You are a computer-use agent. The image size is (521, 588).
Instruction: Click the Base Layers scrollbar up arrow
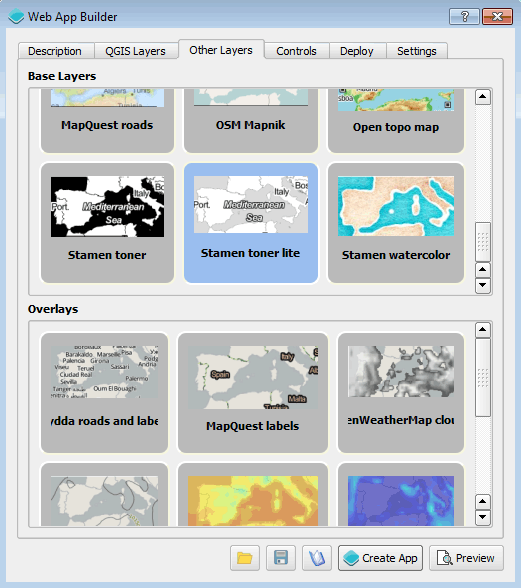point(483,97)
